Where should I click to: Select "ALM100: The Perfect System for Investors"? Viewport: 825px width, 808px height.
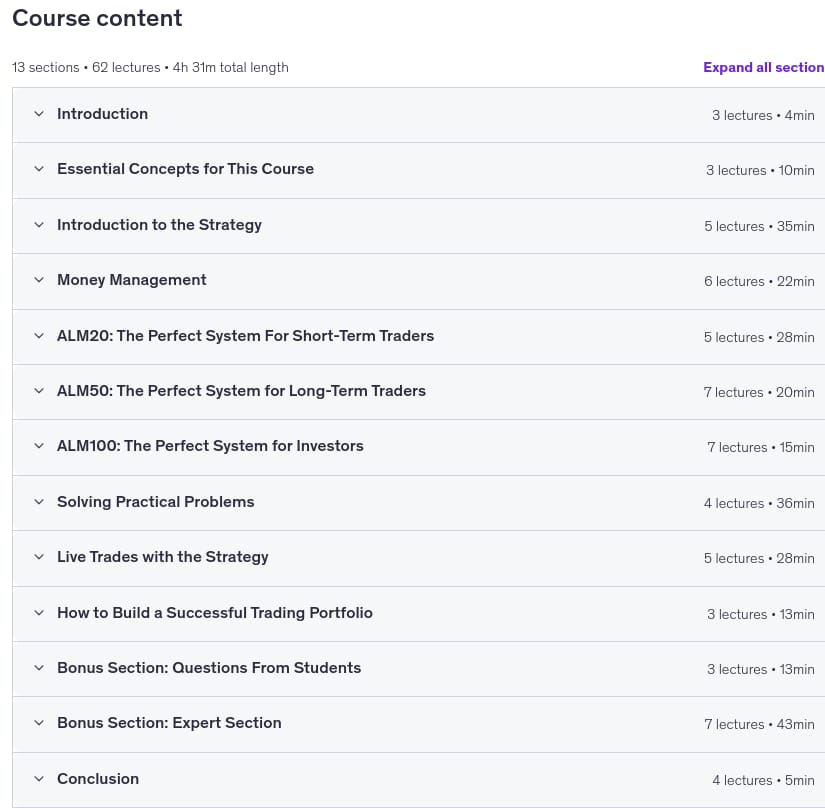(210, 446)
